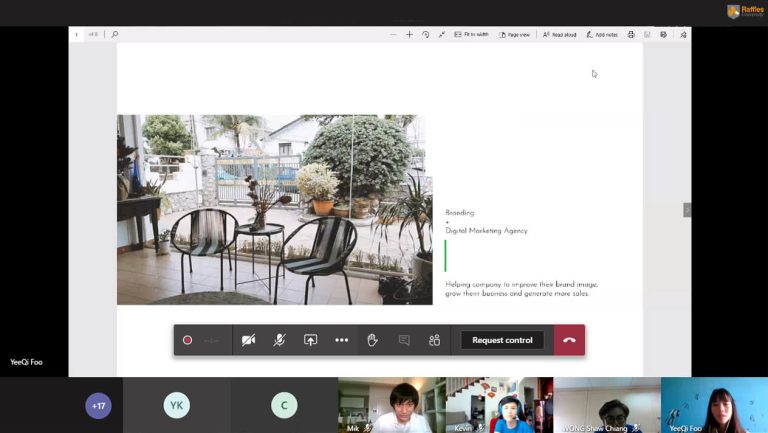Open more actions ellipsis menu
Viewport: 768px width, 433px height.
click(341, 340)
